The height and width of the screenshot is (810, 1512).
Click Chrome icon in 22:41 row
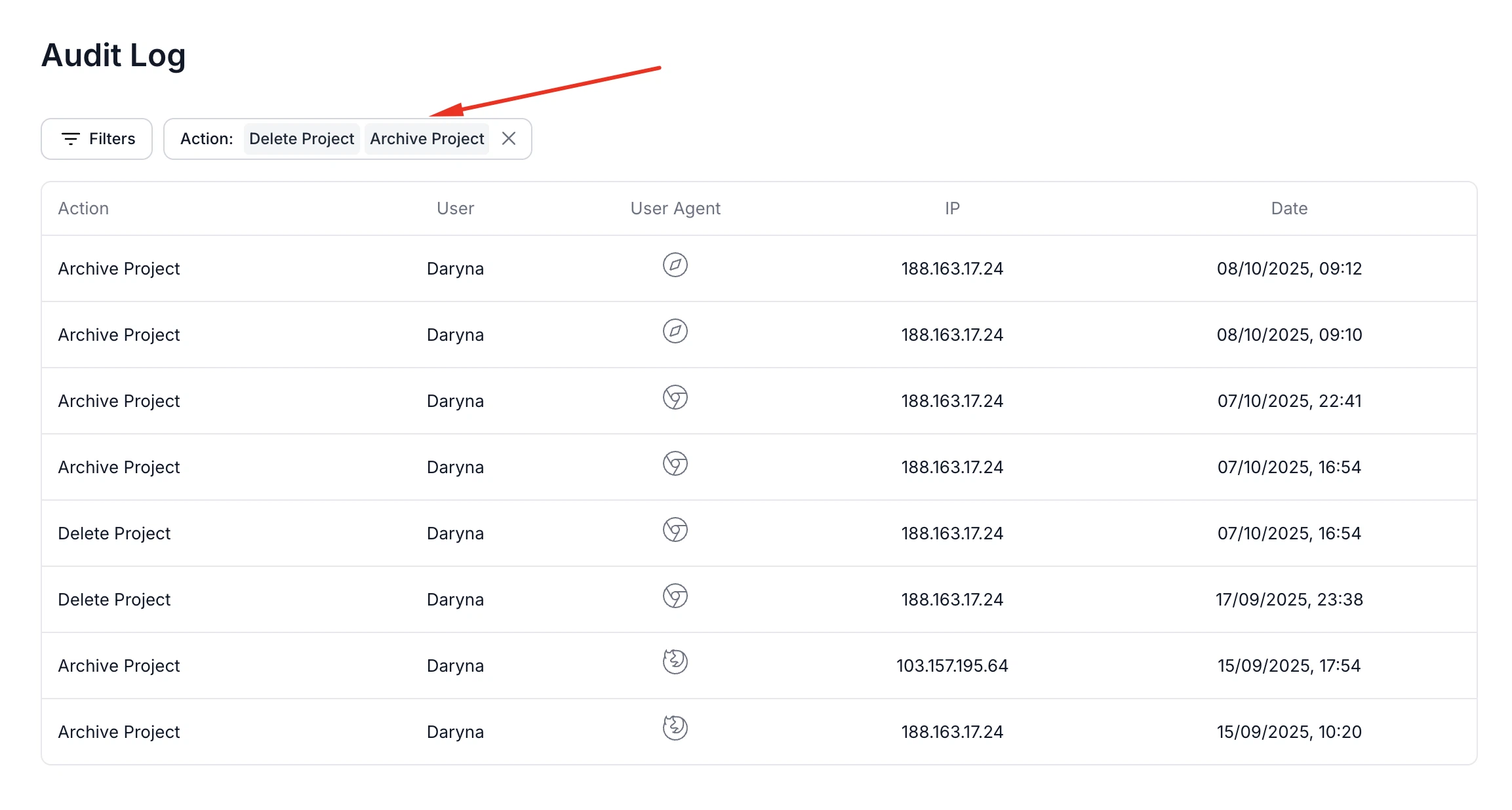click(x=675, y=398)
